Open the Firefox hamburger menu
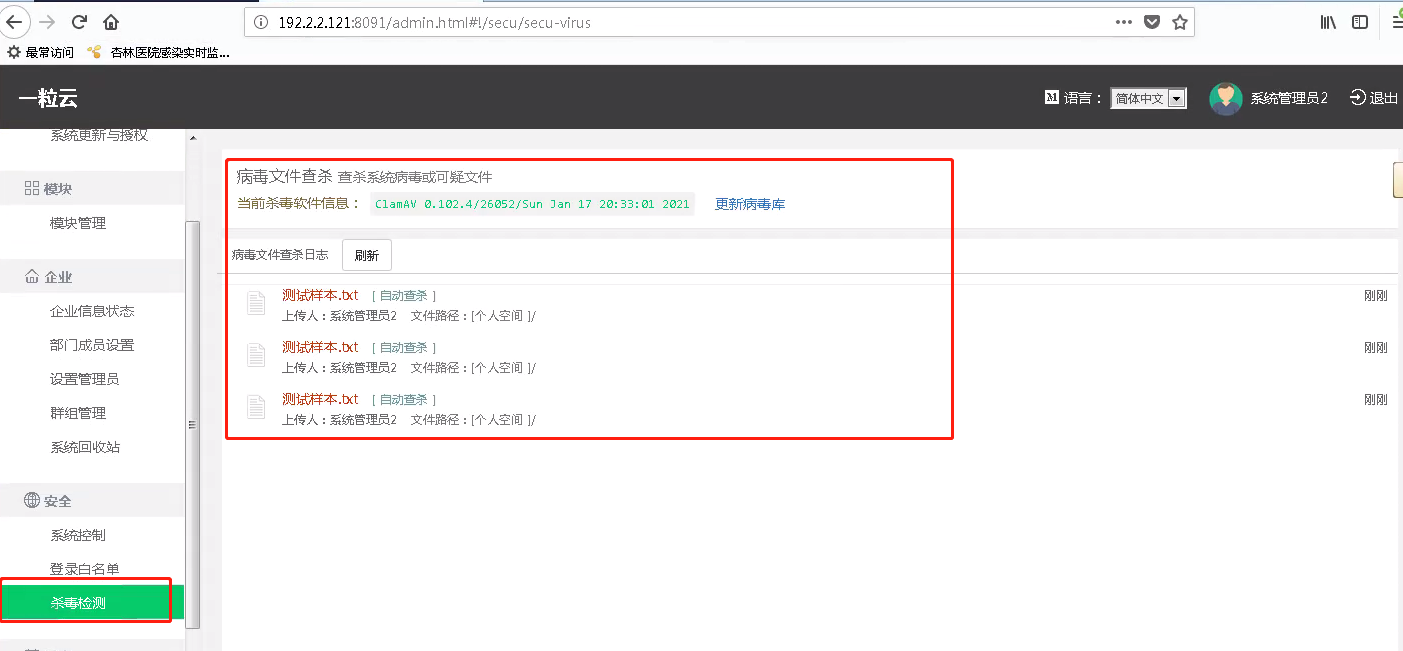1403x651 pixels. (x=1397, y=22)
